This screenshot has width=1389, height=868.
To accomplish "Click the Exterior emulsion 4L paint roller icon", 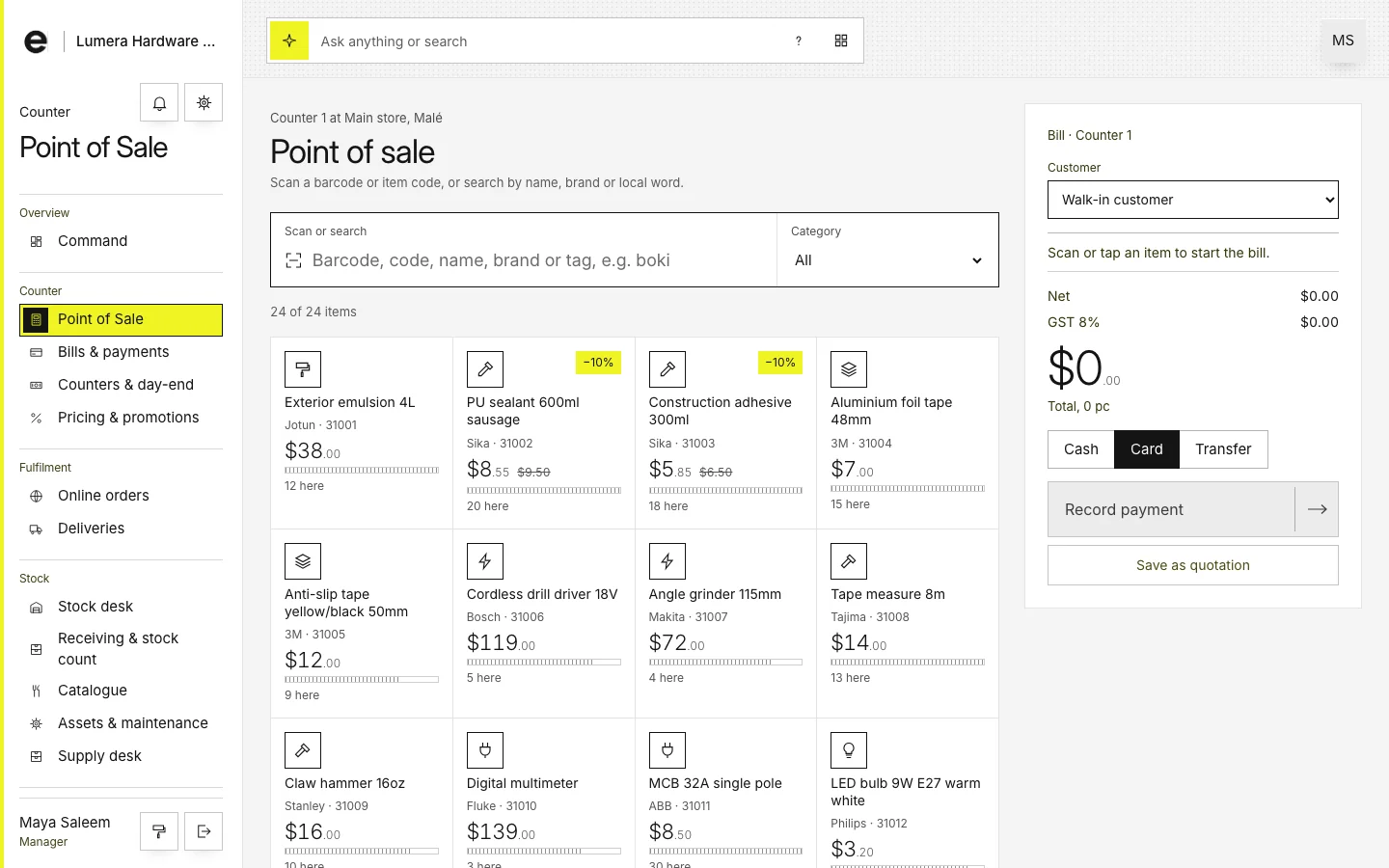I will [303, 369].
